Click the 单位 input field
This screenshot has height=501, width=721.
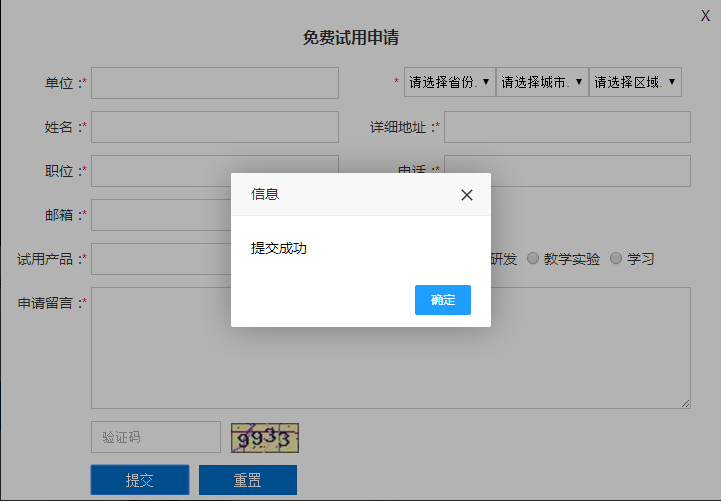click(x=214, y=83)
